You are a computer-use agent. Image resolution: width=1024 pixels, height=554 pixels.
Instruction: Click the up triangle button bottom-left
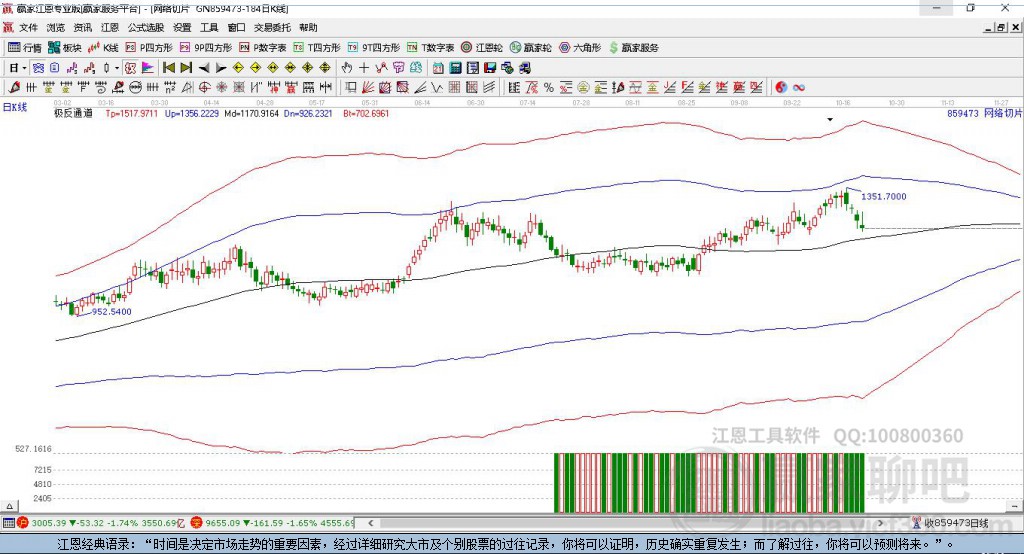tap(9, 506)
